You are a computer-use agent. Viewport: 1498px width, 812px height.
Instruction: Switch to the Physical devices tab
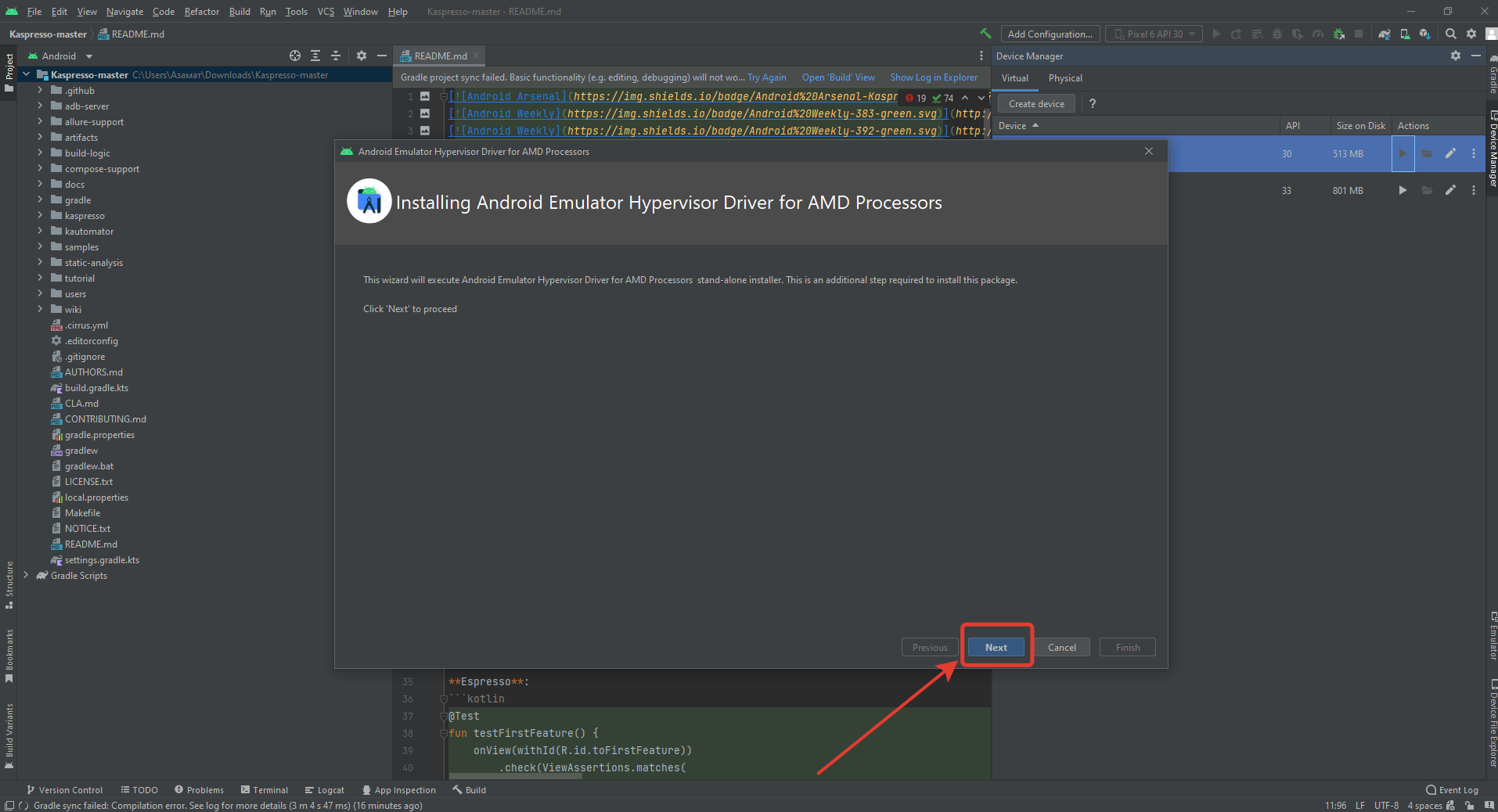point(1065,78)
